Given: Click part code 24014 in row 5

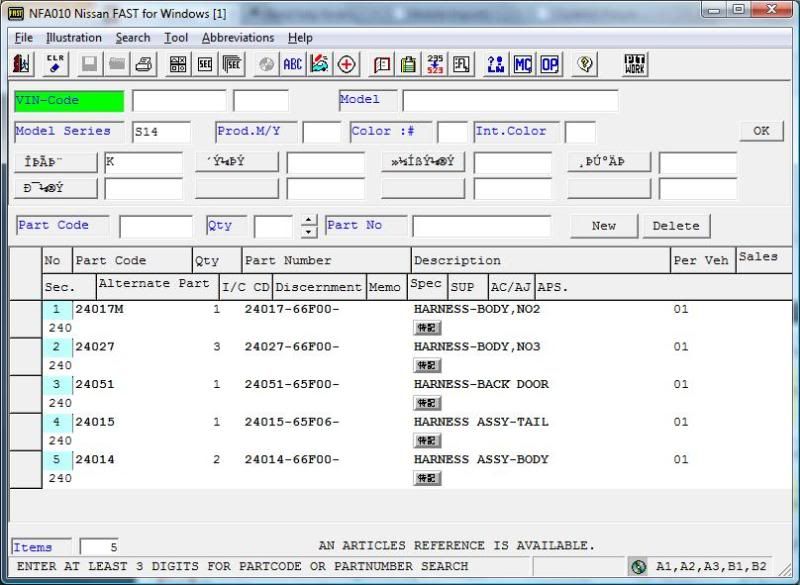Looking at the screenshot, I should tap(95, 460).
